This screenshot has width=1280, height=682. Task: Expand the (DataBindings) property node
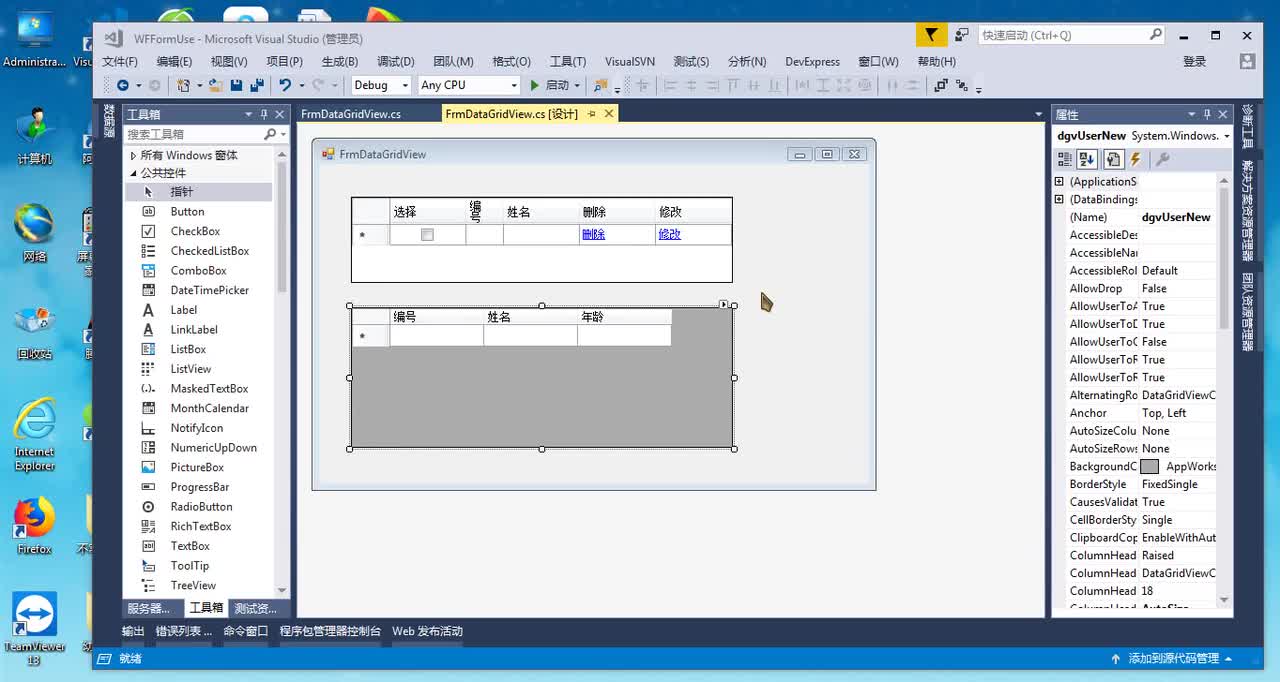tap(1059, 200)
